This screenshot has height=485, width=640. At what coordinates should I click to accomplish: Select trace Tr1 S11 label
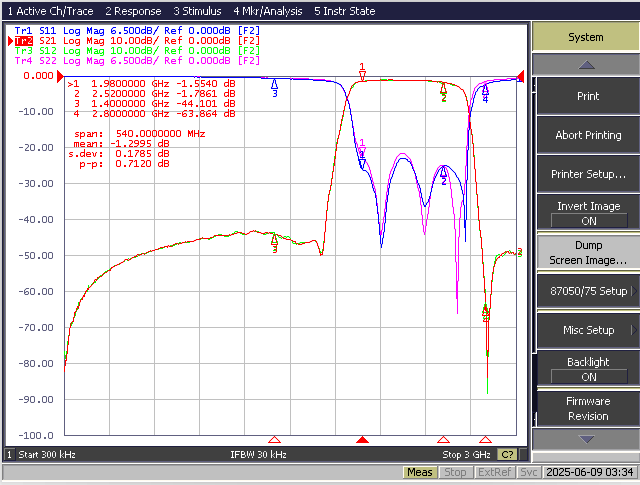point(137,31)
